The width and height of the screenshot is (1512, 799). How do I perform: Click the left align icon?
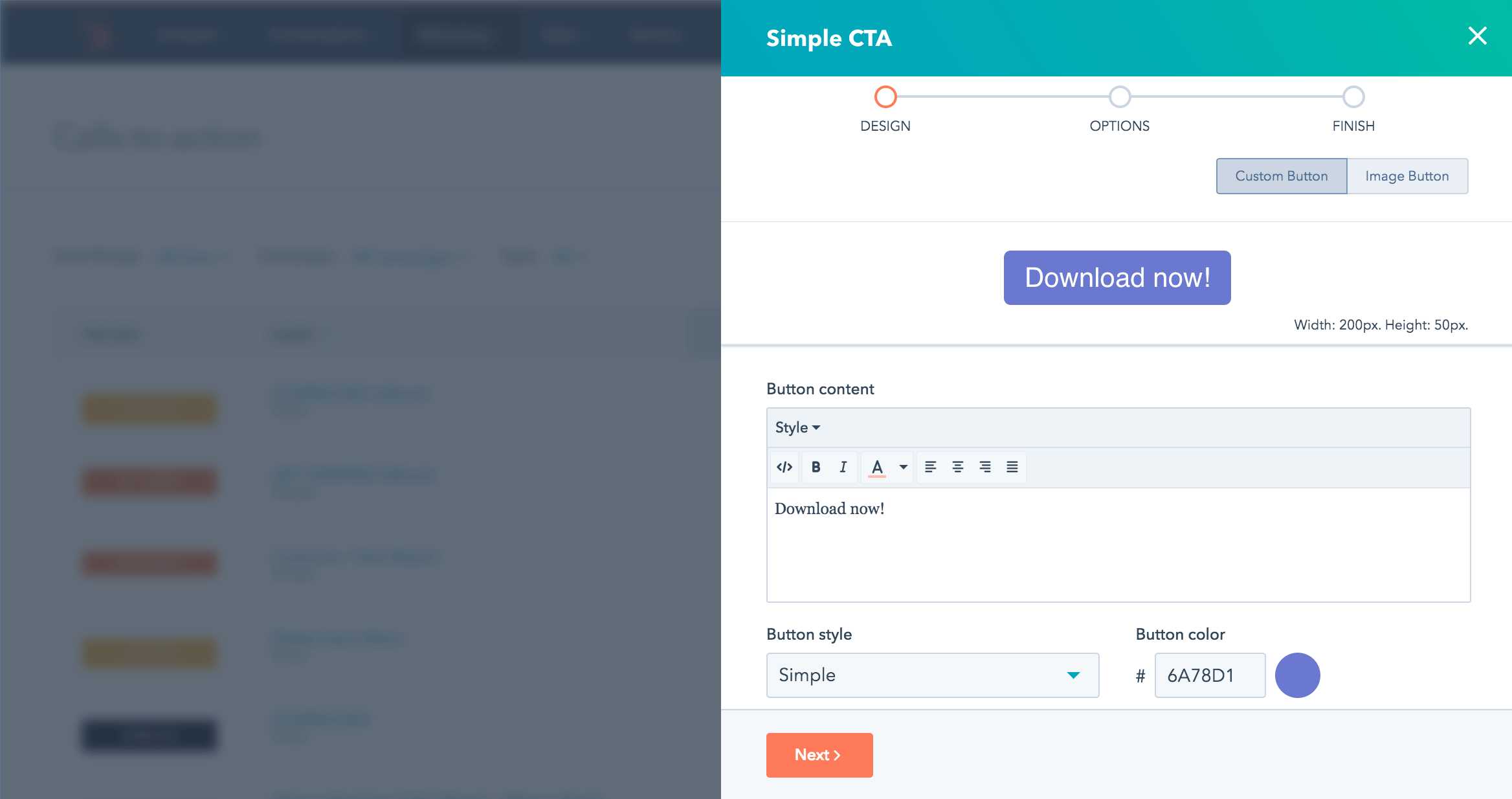927,467
